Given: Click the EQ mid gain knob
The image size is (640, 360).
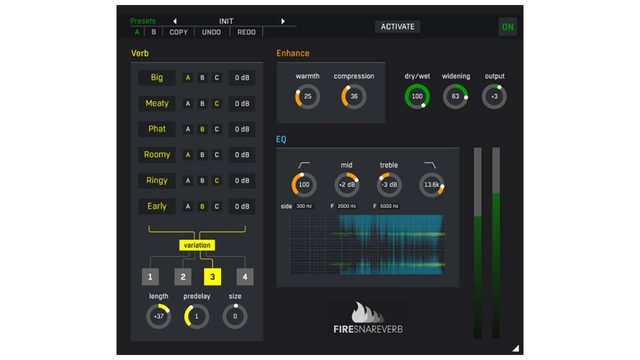Looking at the screenshot, I should [347, 185].
